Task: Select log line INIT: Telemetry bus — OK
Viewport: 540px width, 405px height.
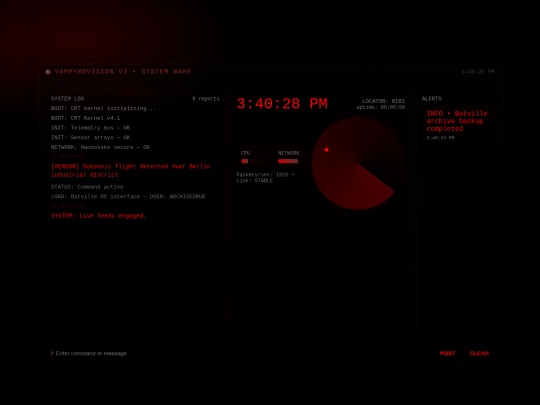Action: (91, 128)
